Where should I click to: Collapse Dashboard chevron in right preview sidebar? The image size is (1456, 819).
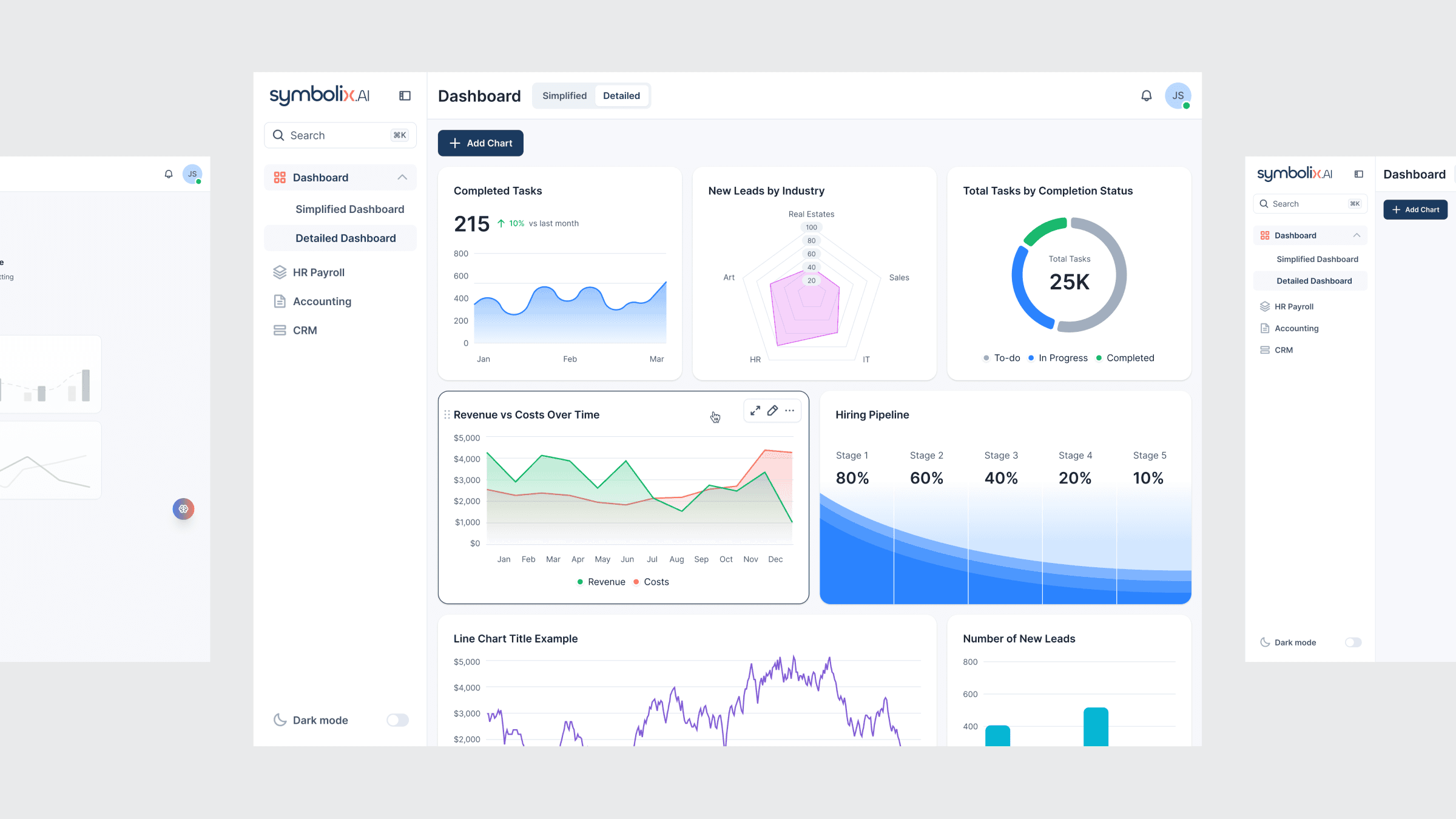point(1357,235)
